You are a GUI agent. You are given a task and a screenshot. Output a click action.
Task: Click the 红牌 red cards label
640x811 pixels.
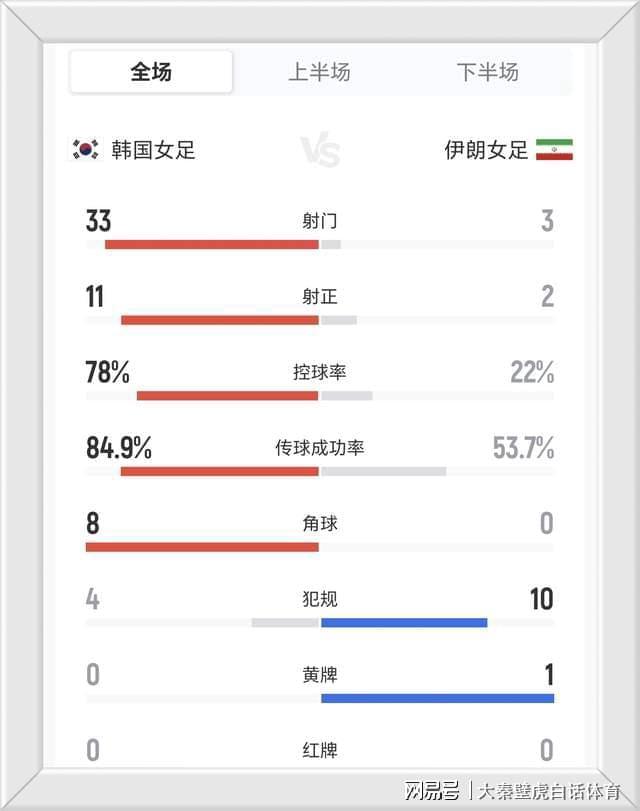pos(320,750)
